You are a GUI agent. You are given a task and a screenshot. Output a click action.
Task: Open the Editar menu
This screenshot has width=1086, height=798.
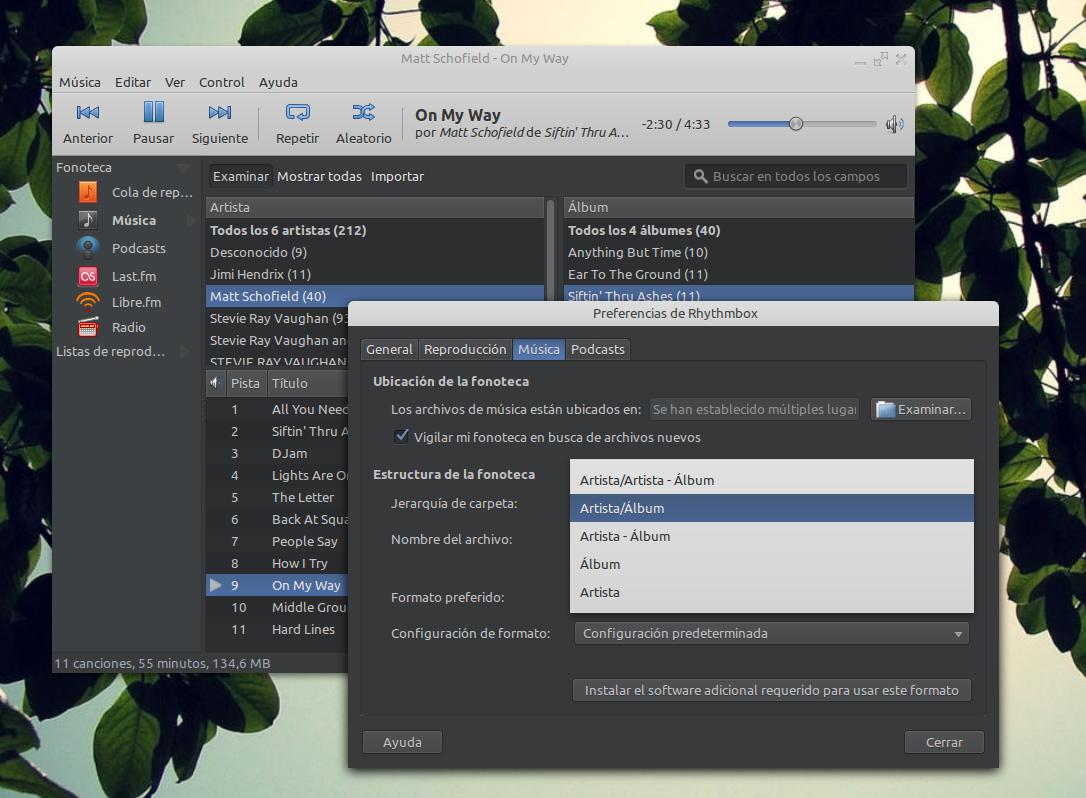tap(132, 82)
